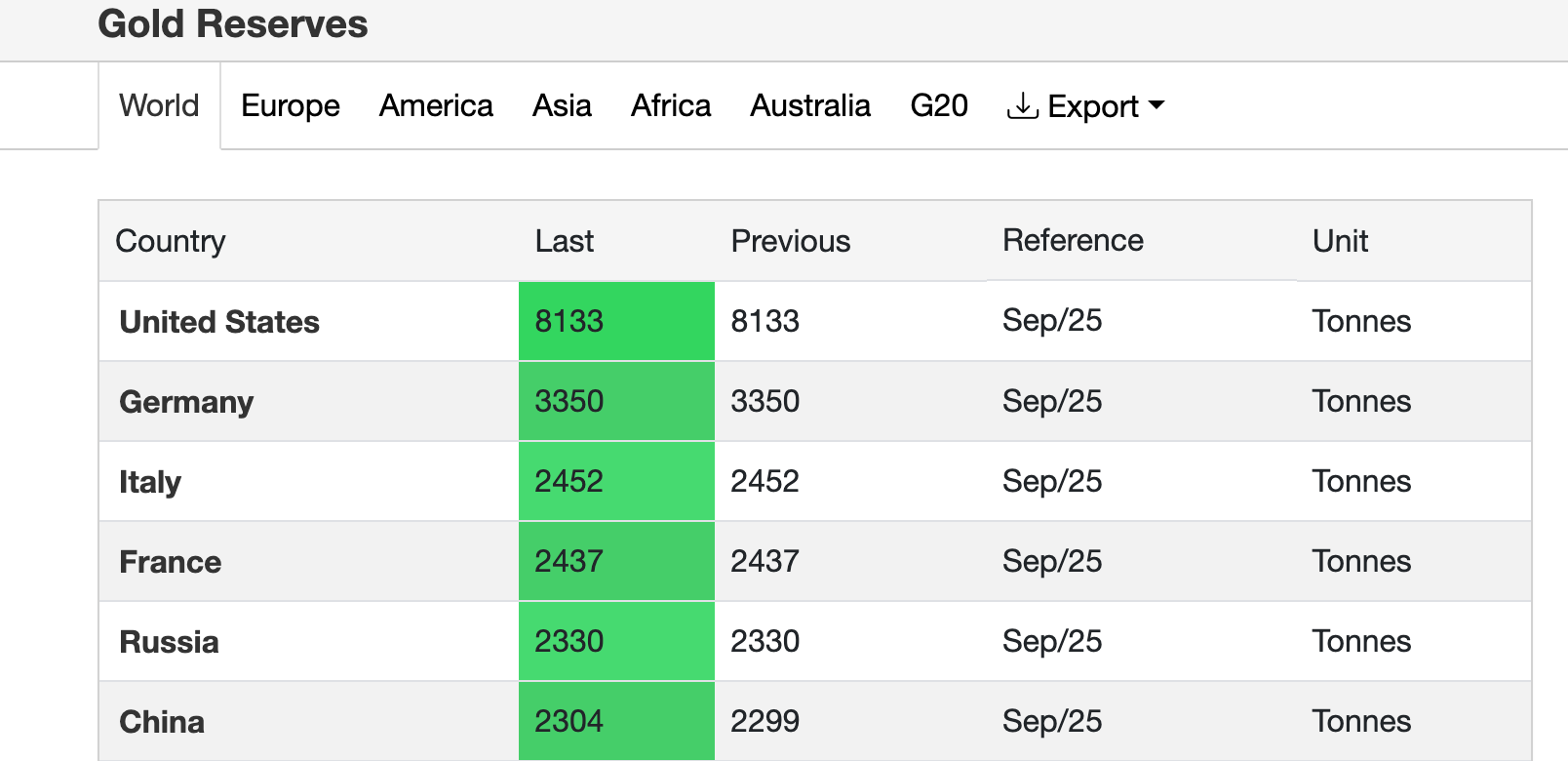
Task: Select the Australia tab
Action: [x=809, y=105]
